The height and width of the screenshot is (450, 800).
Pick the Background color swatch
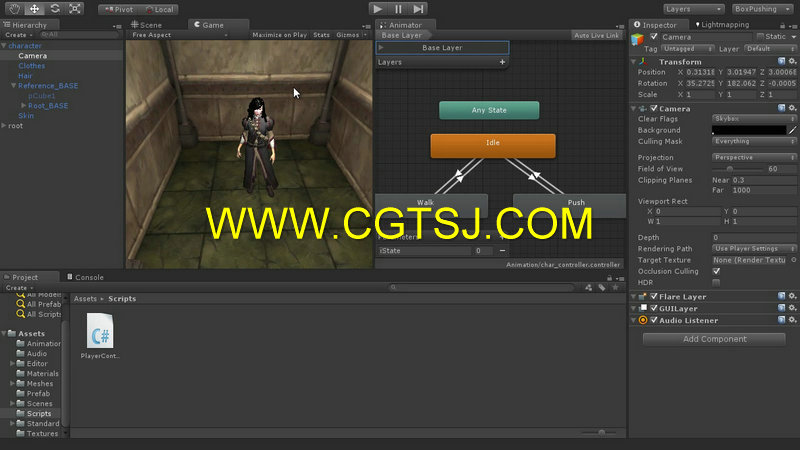749,130
